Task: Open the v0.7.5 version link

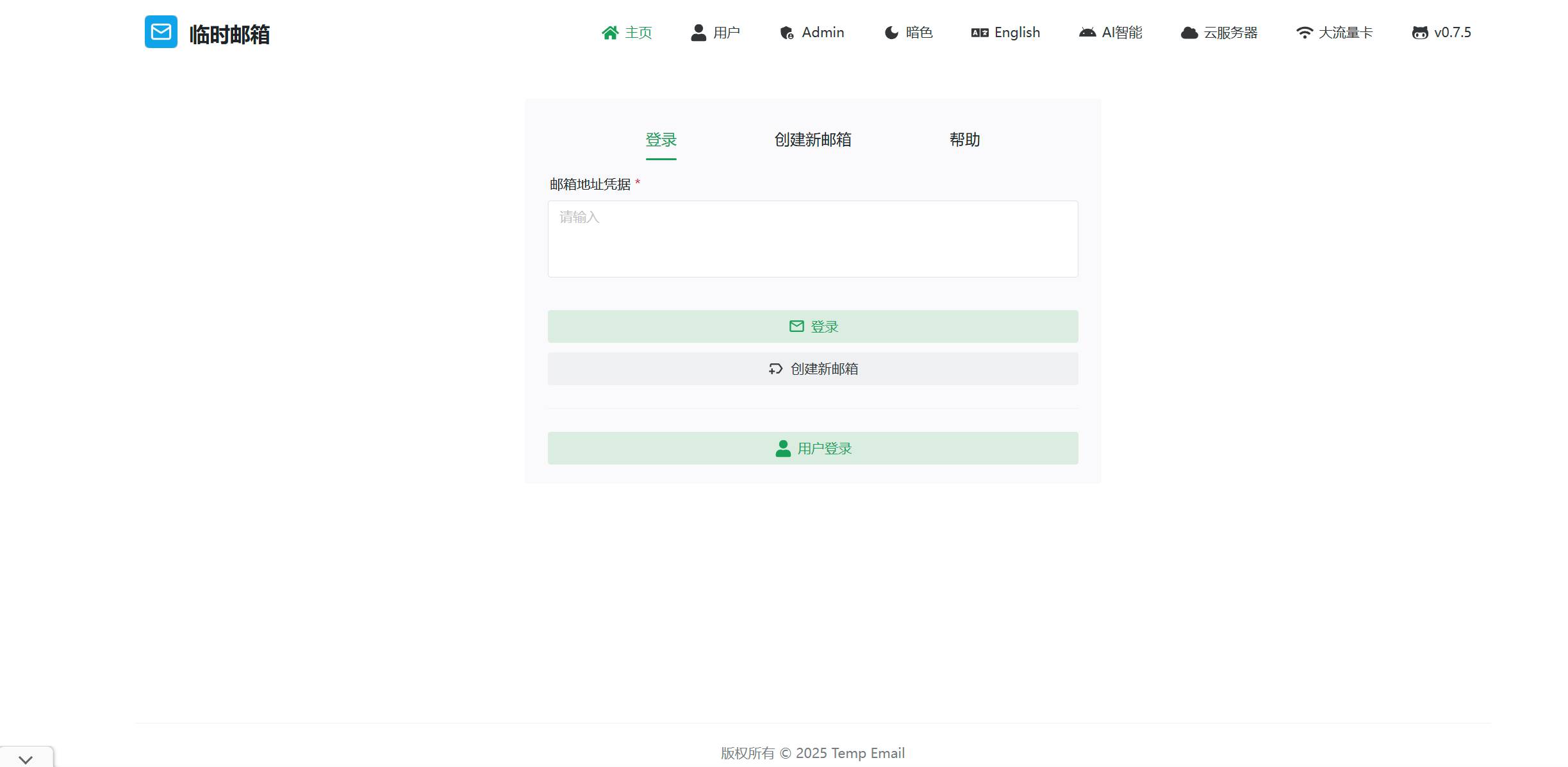Action: coord(1442,33)
